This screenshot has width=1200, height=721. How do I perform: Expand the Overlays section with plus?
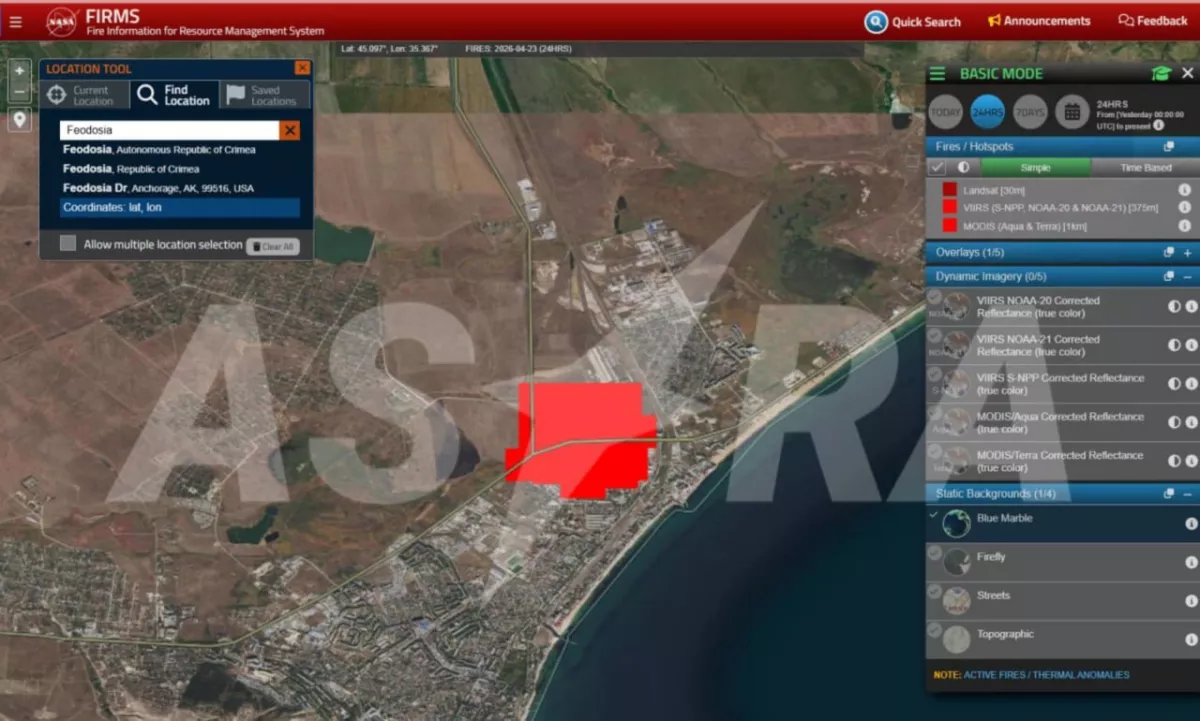coord(1187,253)
